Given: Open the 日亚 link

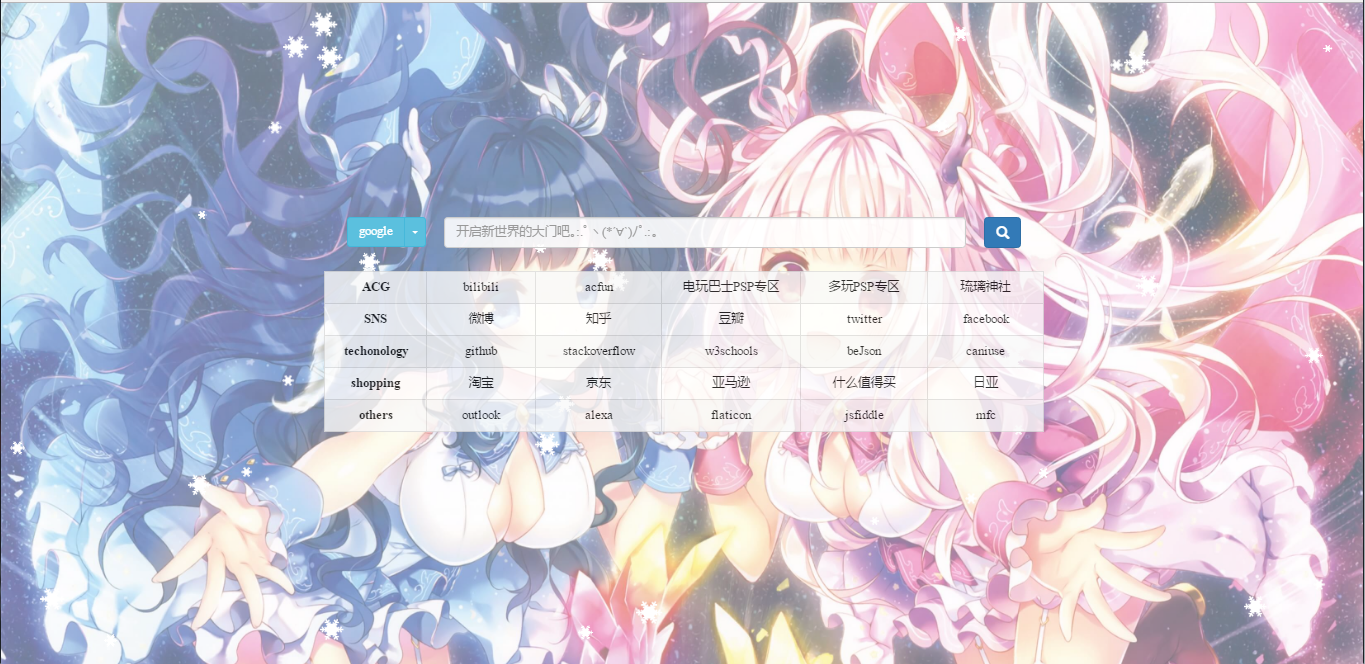Looking at the screenshot, I should coord(986,383).
